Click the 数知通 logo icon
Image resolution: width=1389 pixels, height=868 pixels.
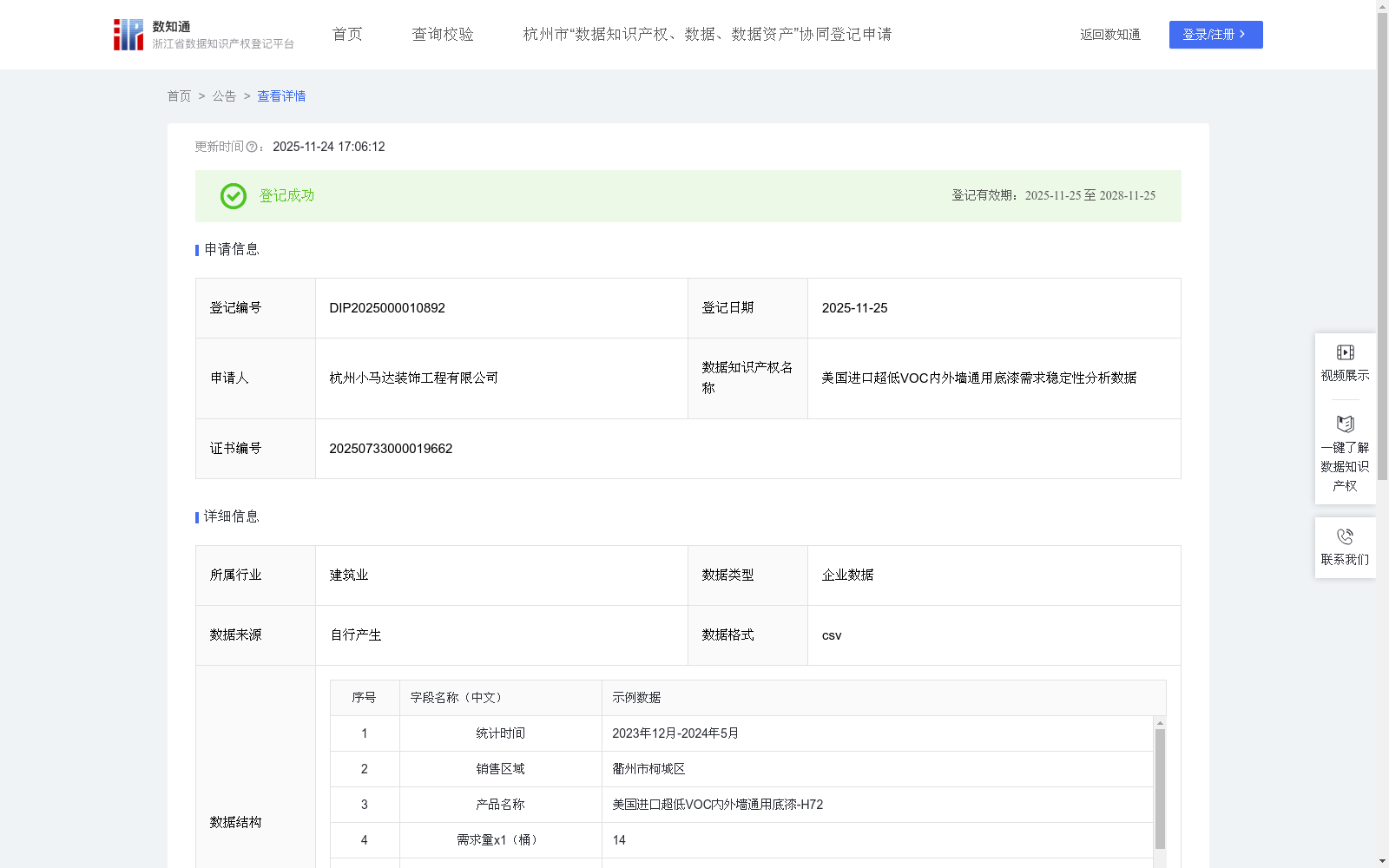128,35
